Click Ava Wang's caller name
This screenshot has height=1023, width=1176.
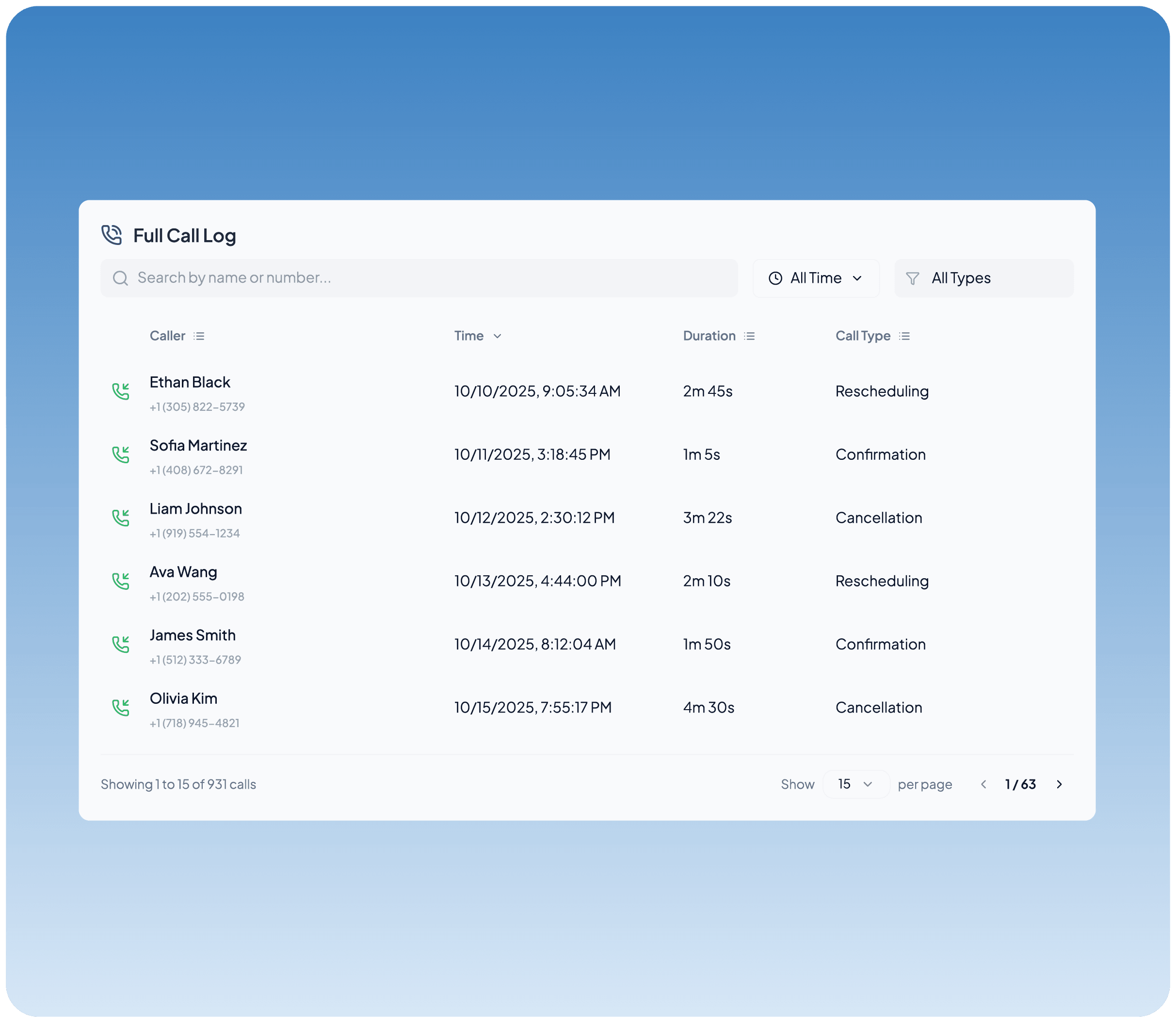coord(183,572)
